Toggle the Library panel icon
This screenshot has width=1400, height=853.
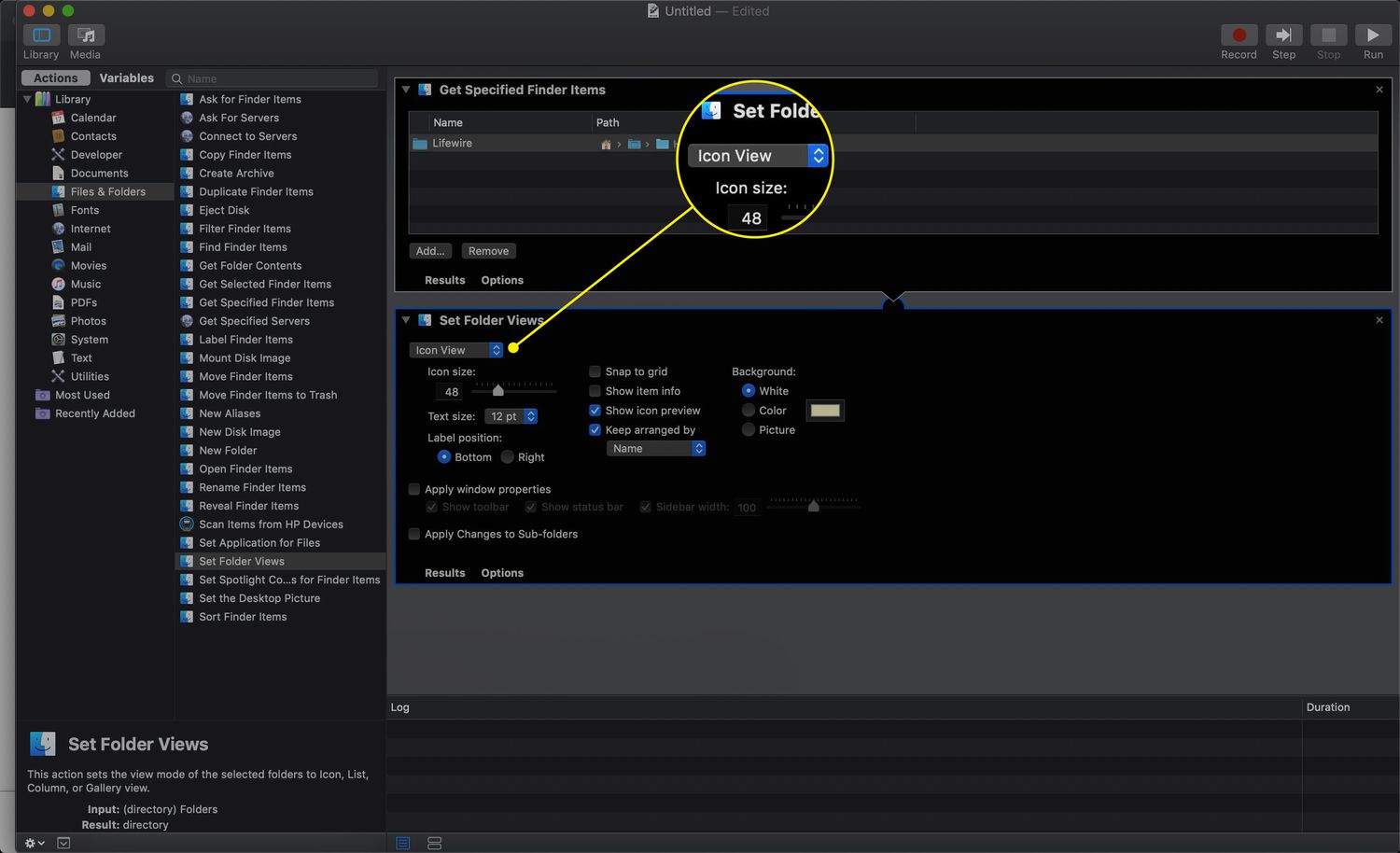[41, 35]
